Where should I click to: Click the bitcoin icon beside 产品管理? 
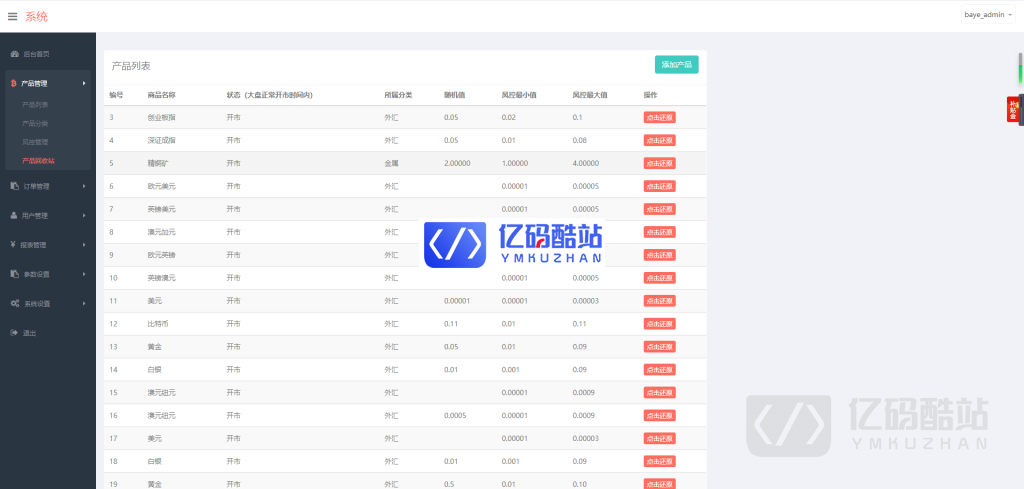[x=14, y=84]
